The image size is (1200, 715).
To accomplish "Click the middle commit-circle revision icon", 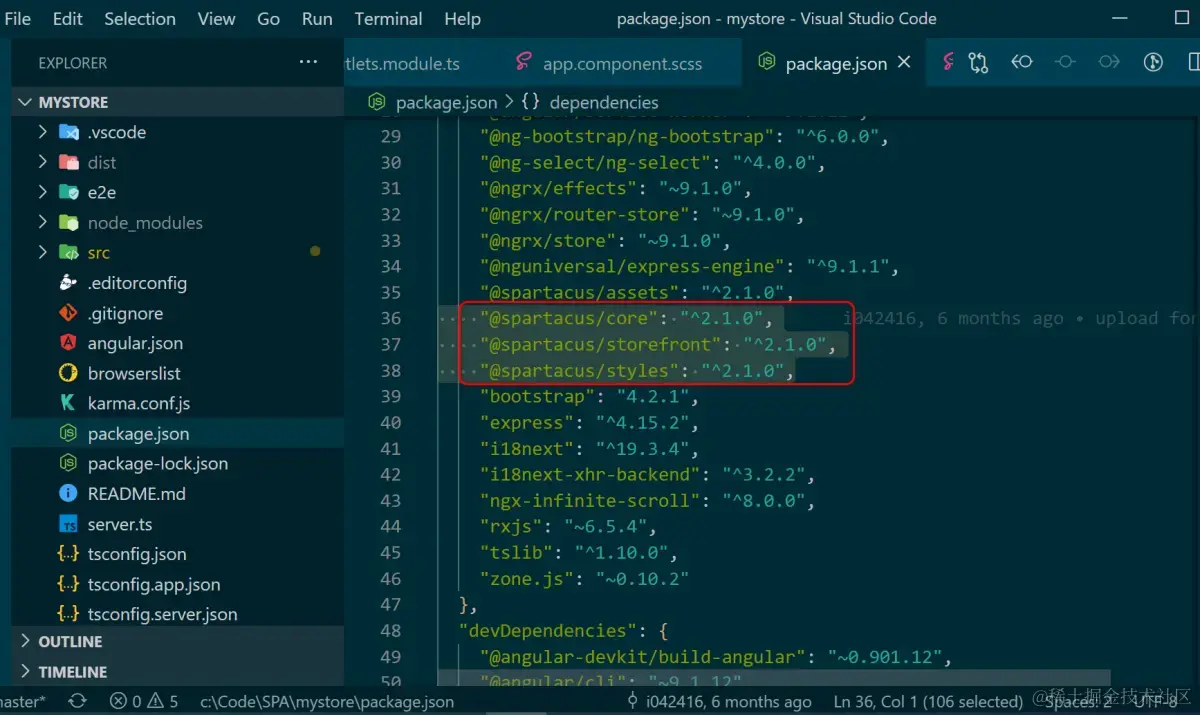I will 1065,62.
